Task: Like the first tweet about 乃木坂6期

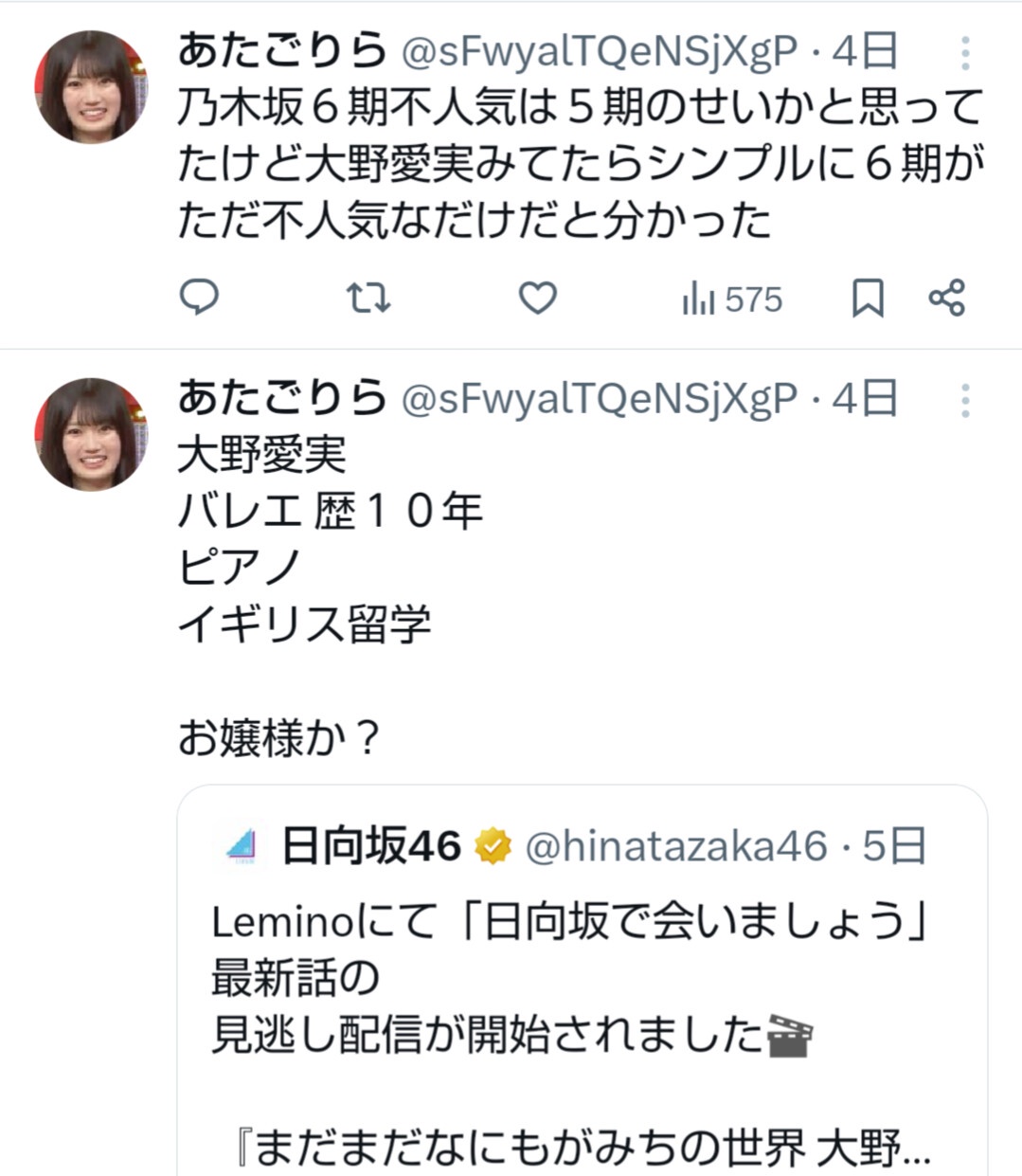Action: pyautogui.click(x=537, y=299)
